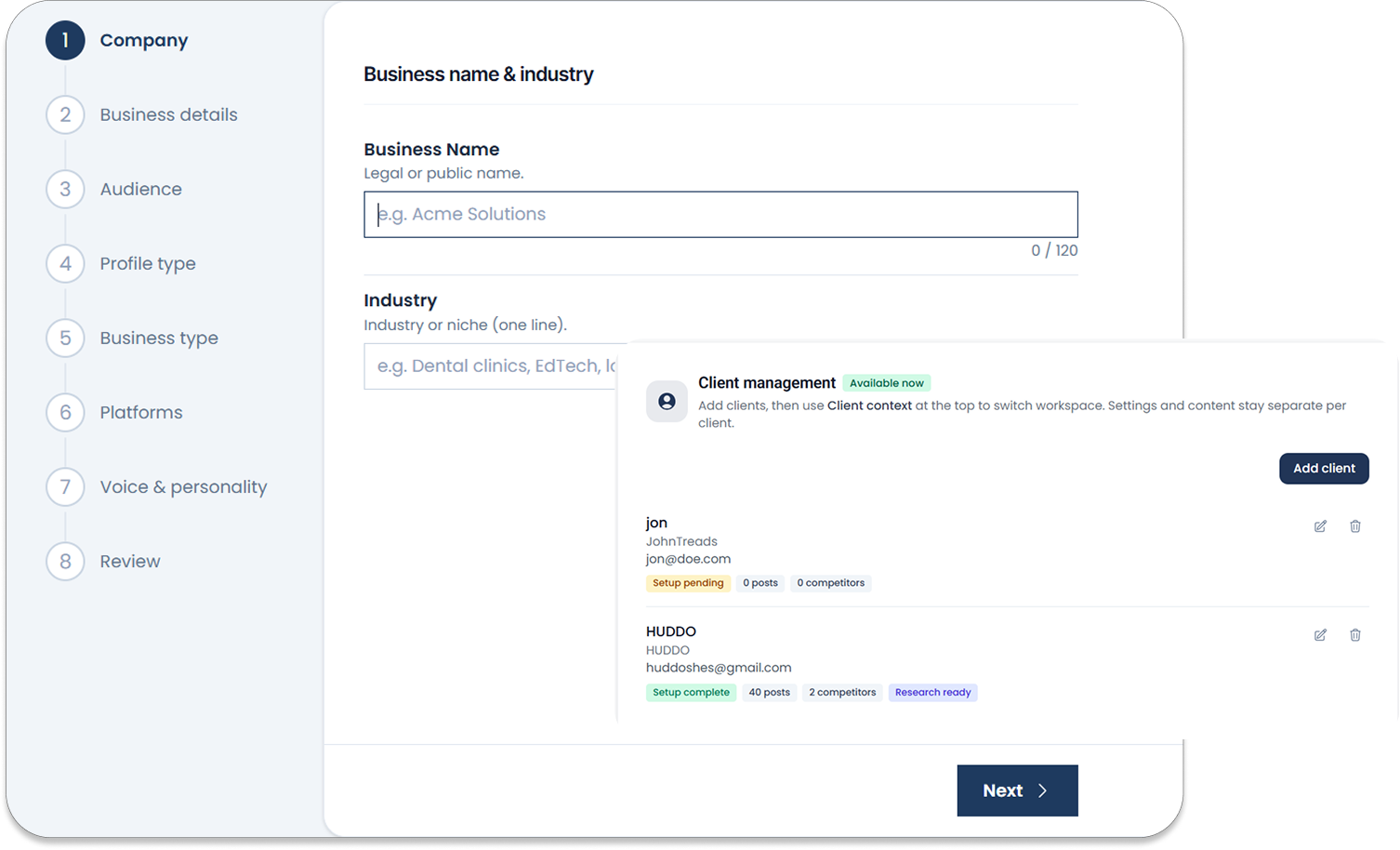This screenshot has width=1400, height=850.
Task: Click the 40 posts tag
Action: [x=770, y=693]
